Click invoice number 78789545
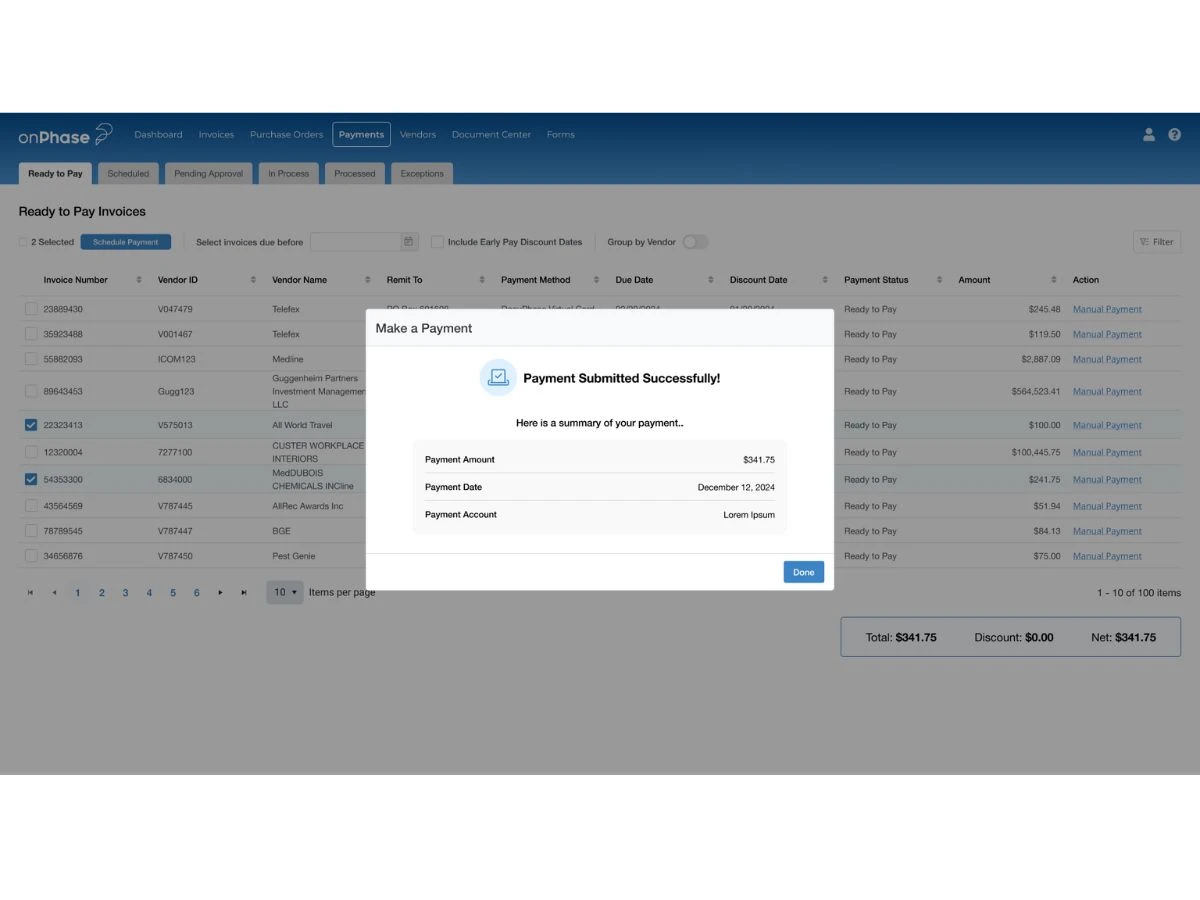Viewport: 1200px width, 900px height. coord(63,531)
